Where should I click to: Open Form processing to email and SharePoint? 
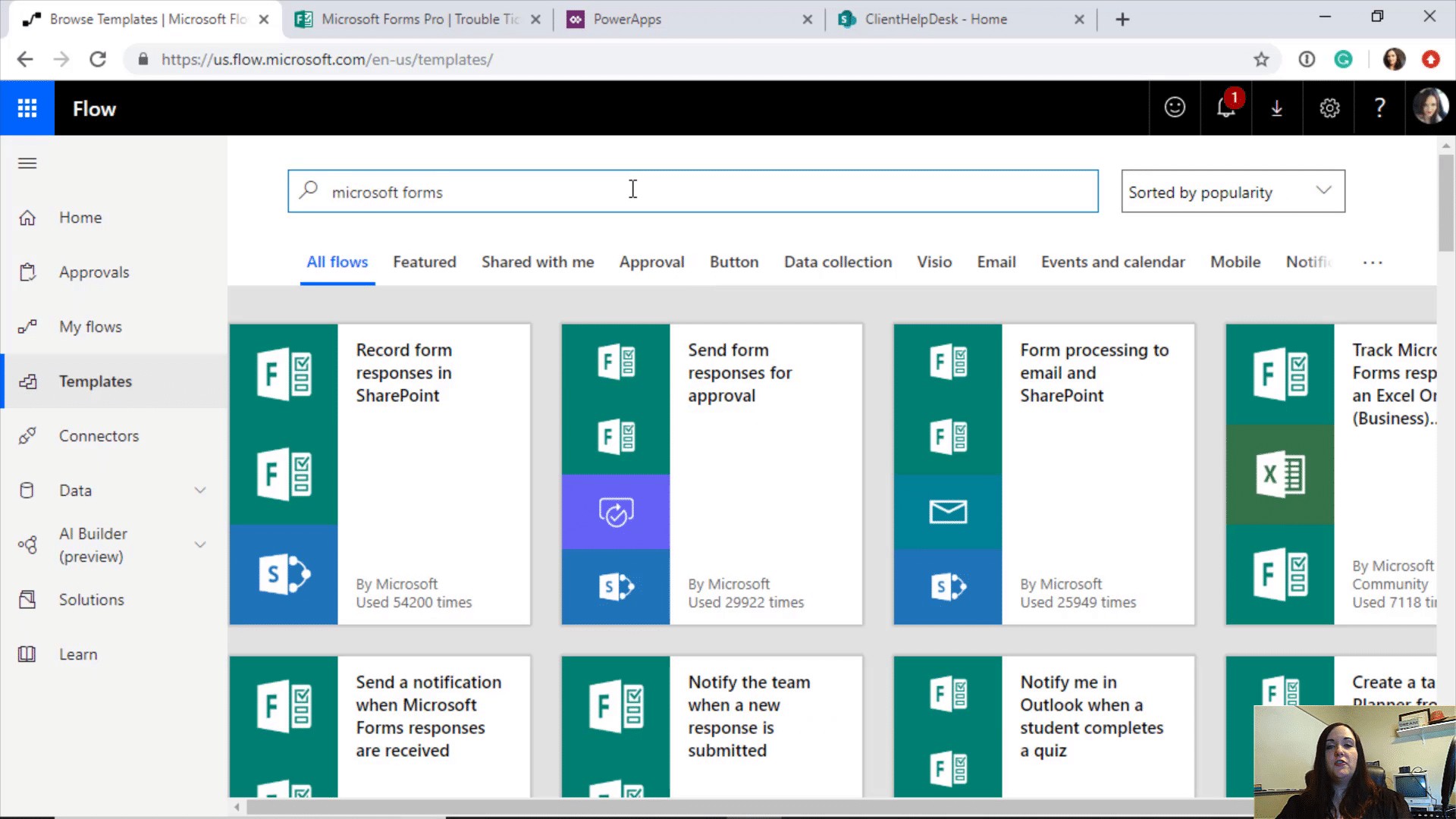1044,475
